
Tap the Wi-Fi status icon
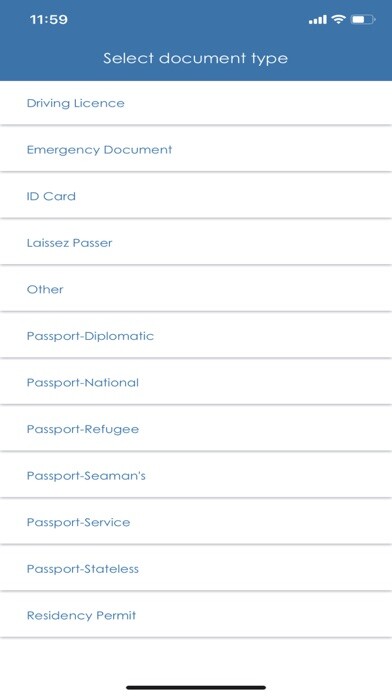338,19
